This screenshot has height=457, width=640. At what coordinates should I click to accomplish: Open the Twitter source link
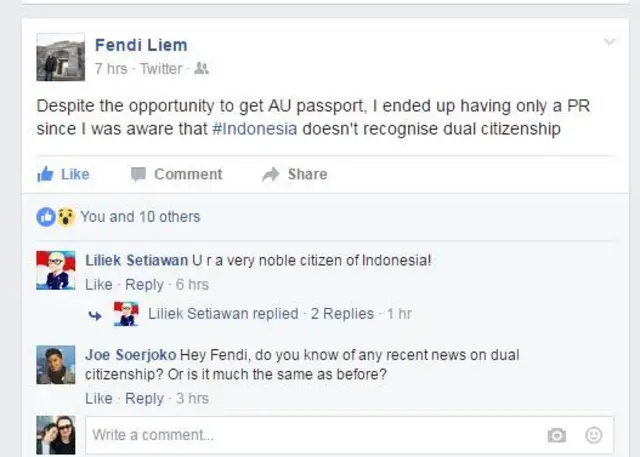pyautogui.click(x=161, y=69)
